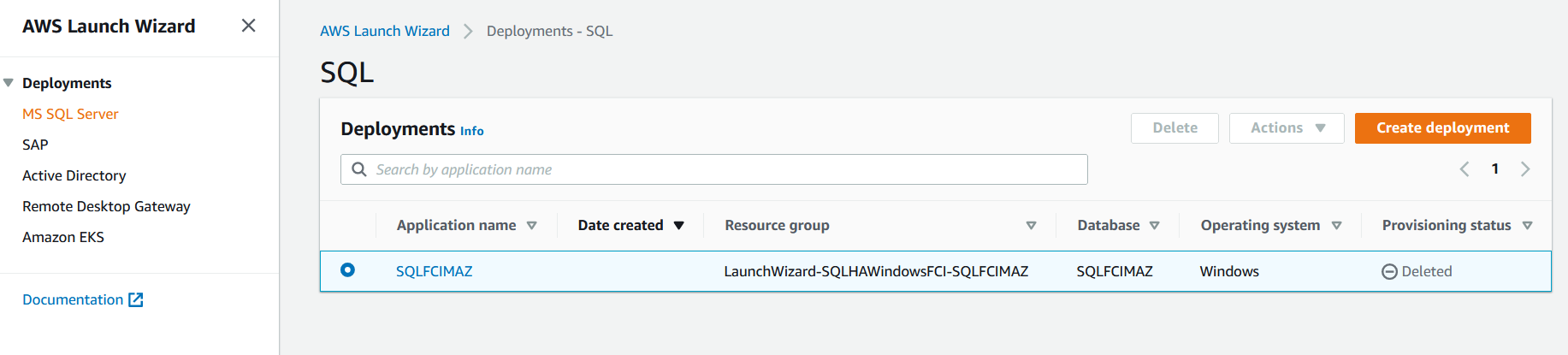Open the Actions dropdown

tap(1287, 127)
